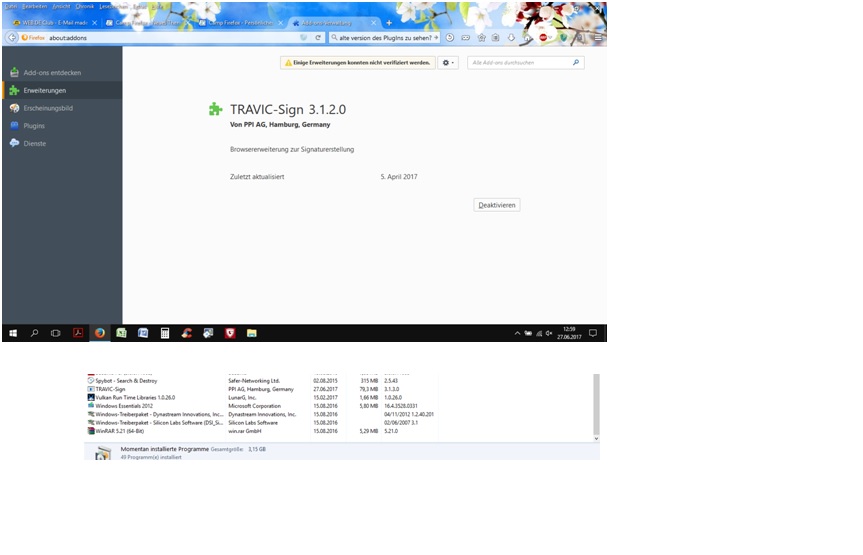Click programs list vertical scrollbar

click(596, 404)
